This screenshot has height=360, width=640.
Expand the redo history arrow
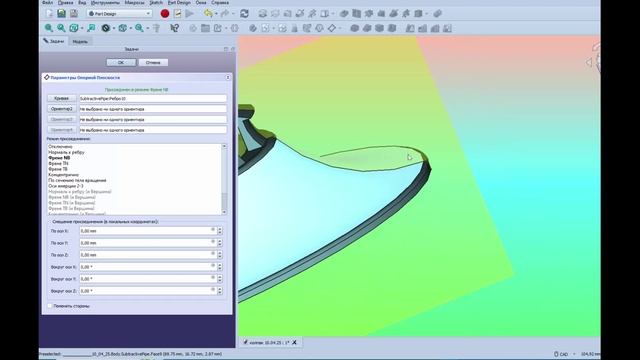233,13
